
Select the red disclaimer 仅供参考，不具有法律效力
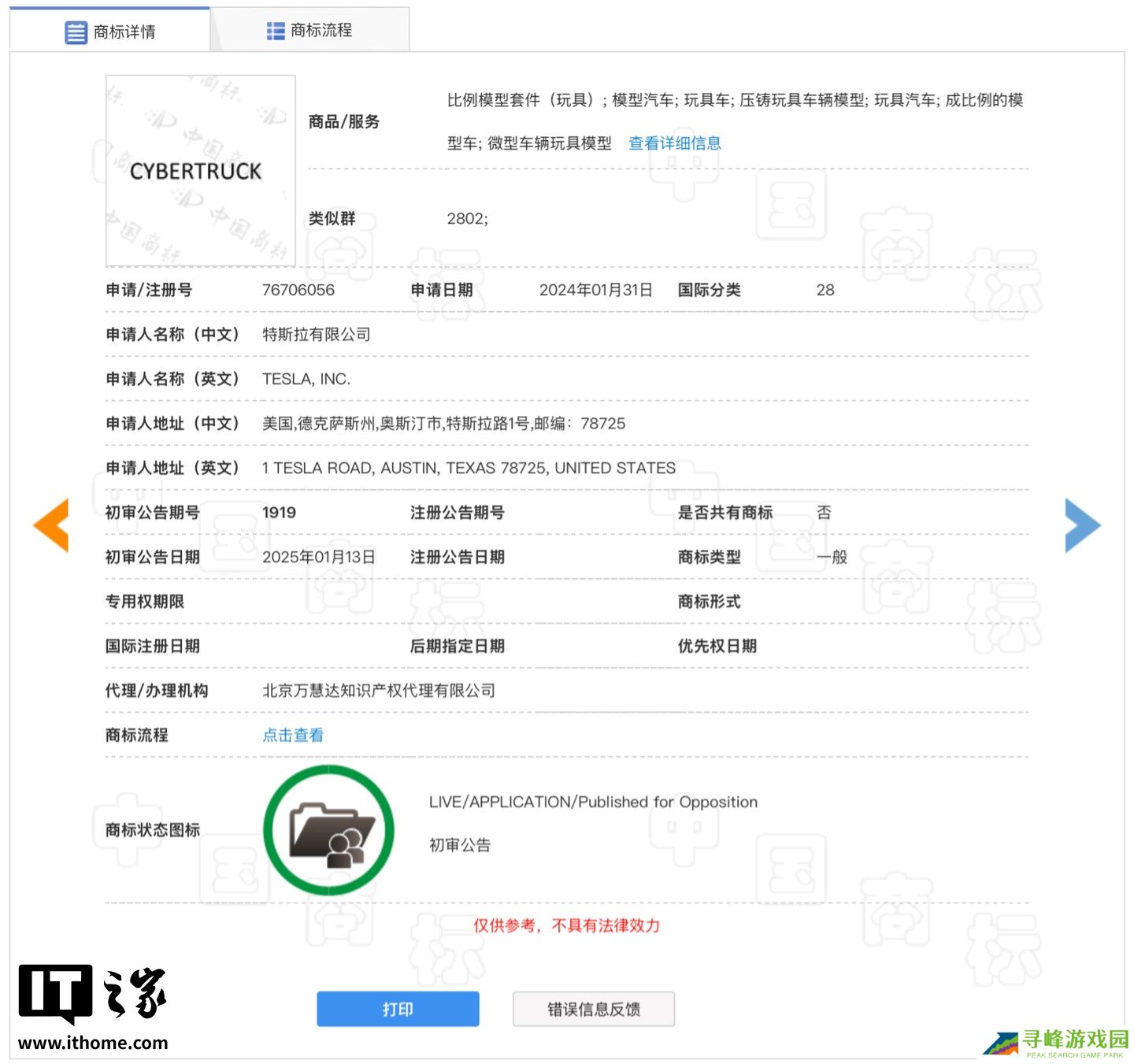pos(567,925)
